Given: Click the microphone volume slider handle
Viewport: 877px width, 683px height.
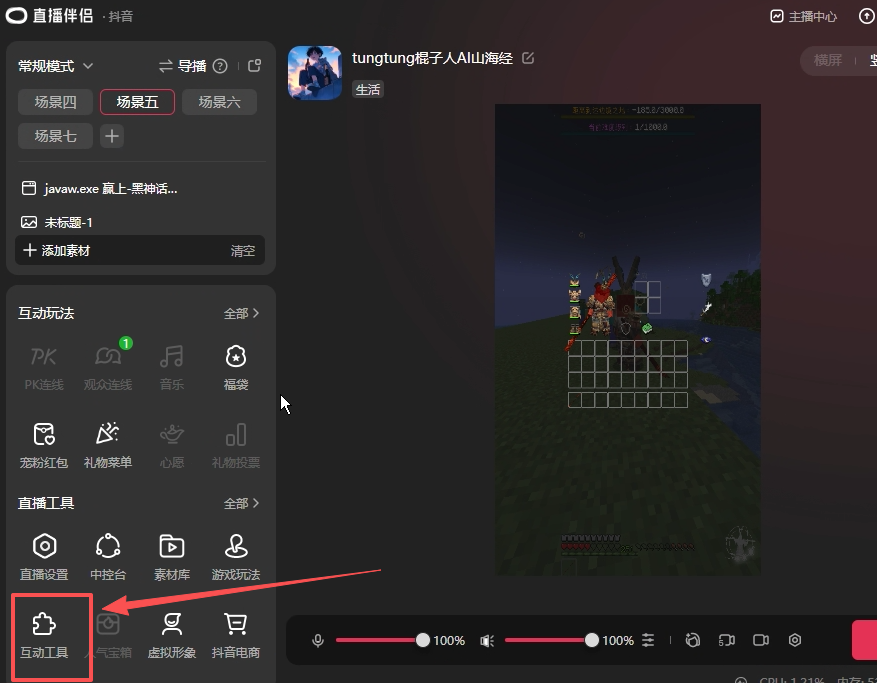Looking at the screenshot, I should [423, 640].
